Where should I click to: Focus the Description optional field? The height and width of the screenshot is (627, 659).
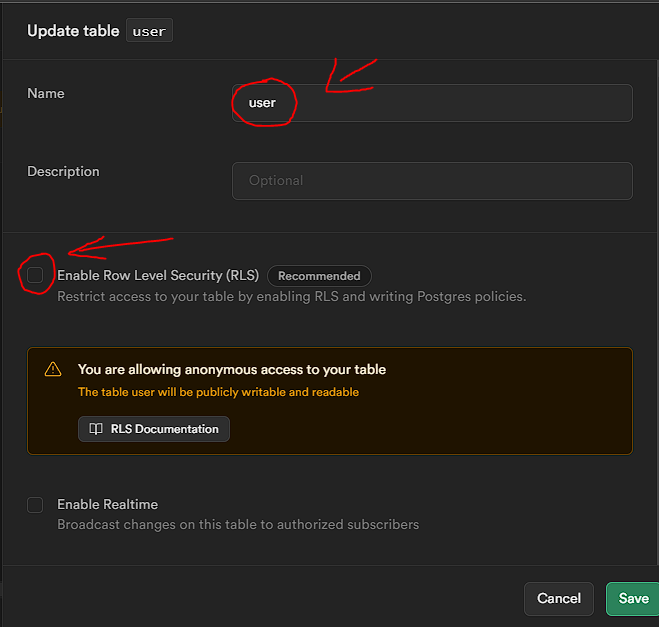(x=432, y=181)
